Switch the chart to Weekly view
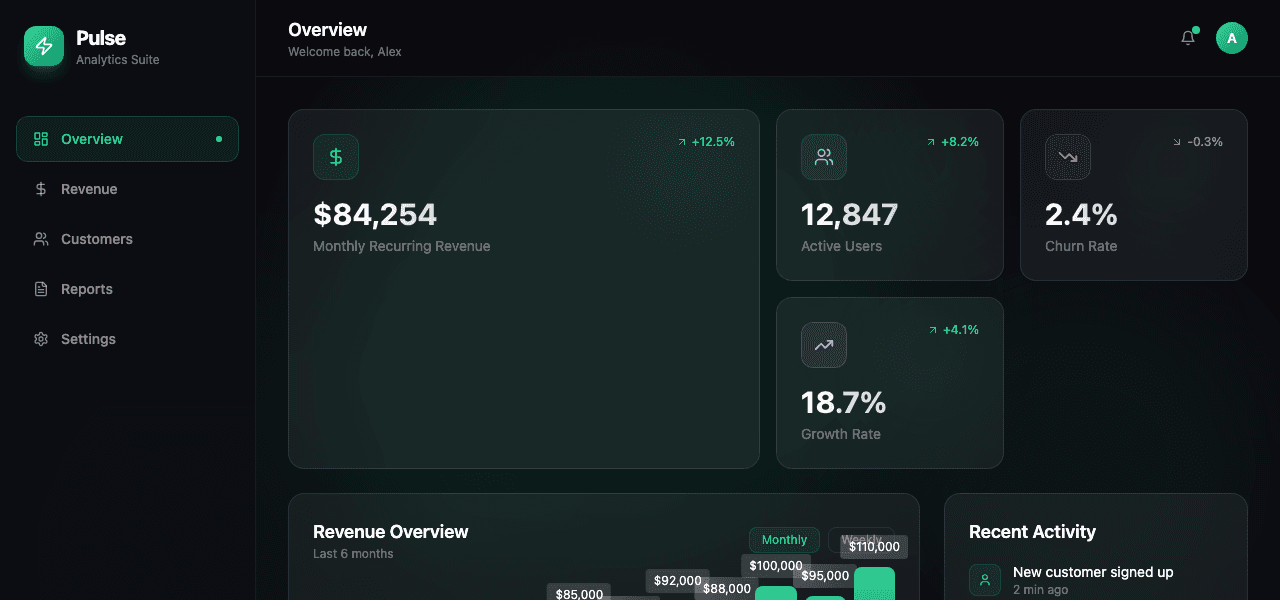 point(861,540)
